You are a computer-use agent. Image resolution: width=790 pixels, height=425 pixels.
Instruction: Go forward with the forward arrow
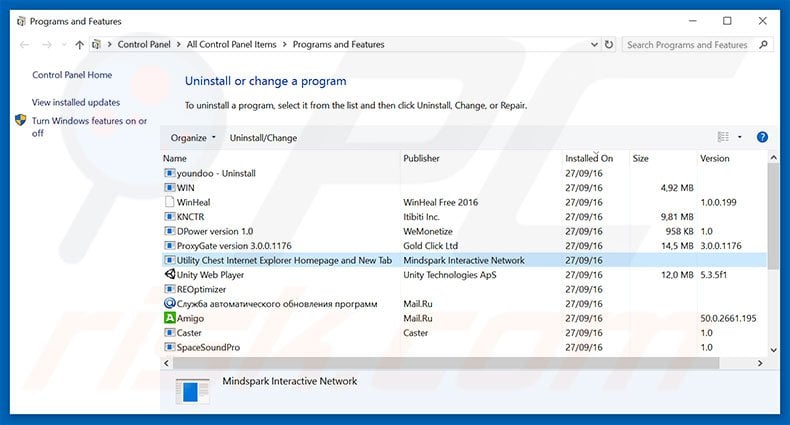[47, 45]
